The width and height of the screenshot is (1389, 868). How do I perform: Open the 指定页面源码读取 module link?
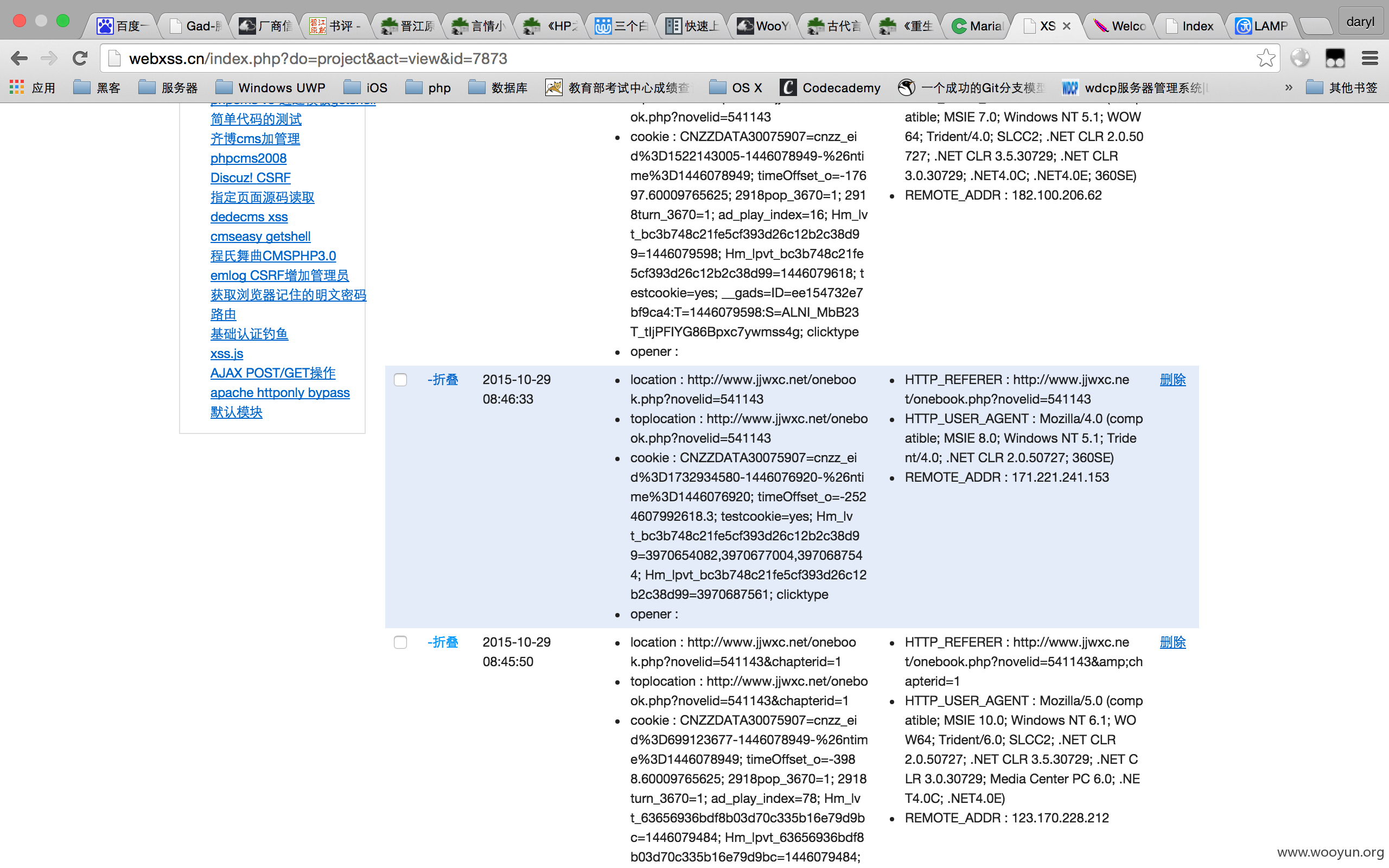point(262,197)
